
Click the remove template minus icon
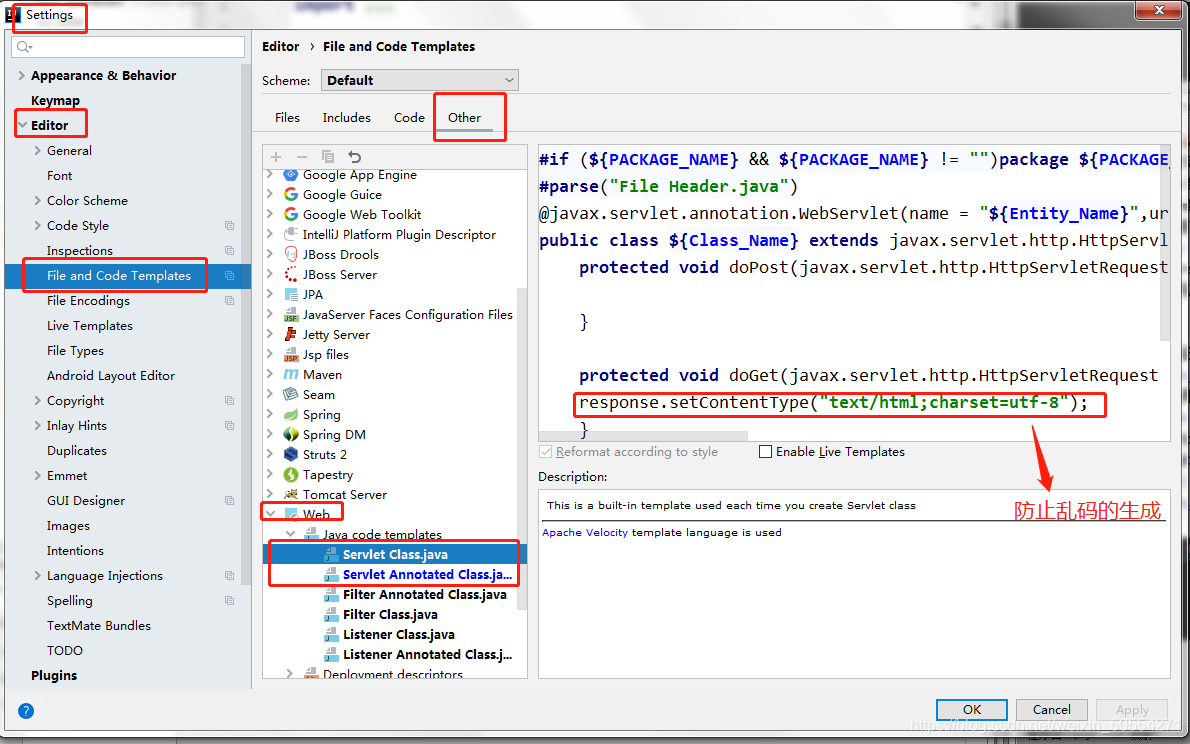301,156
